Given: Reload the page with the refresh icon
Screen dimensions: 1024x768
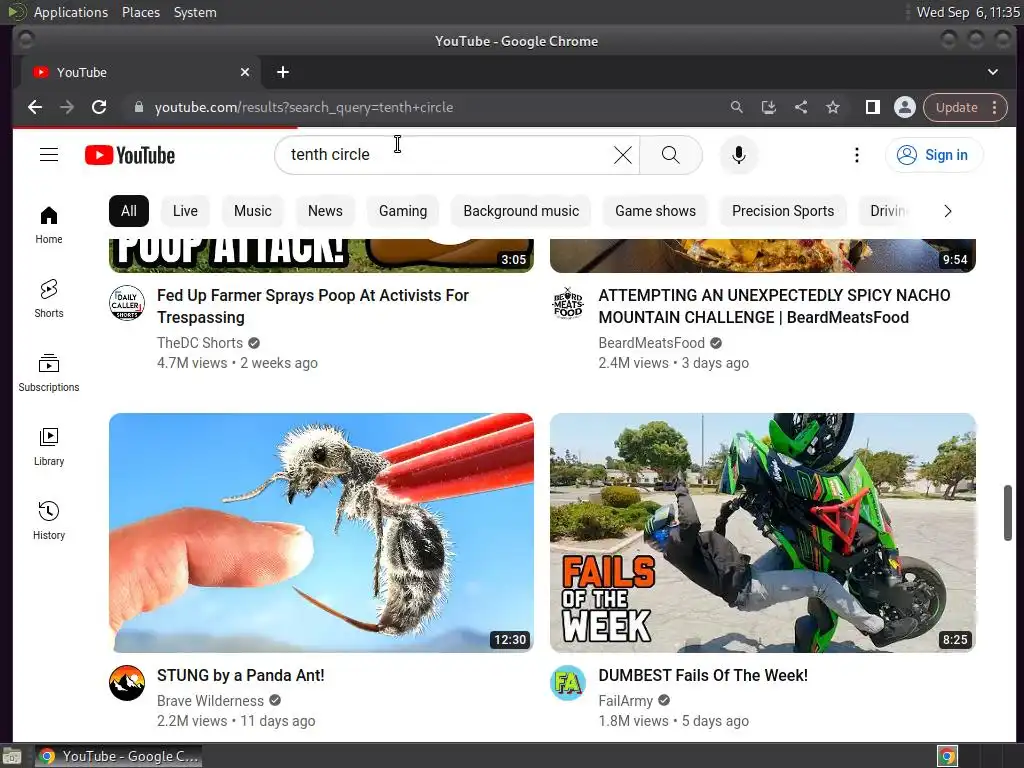Looking at the screenshot, I should click(99, 107).
